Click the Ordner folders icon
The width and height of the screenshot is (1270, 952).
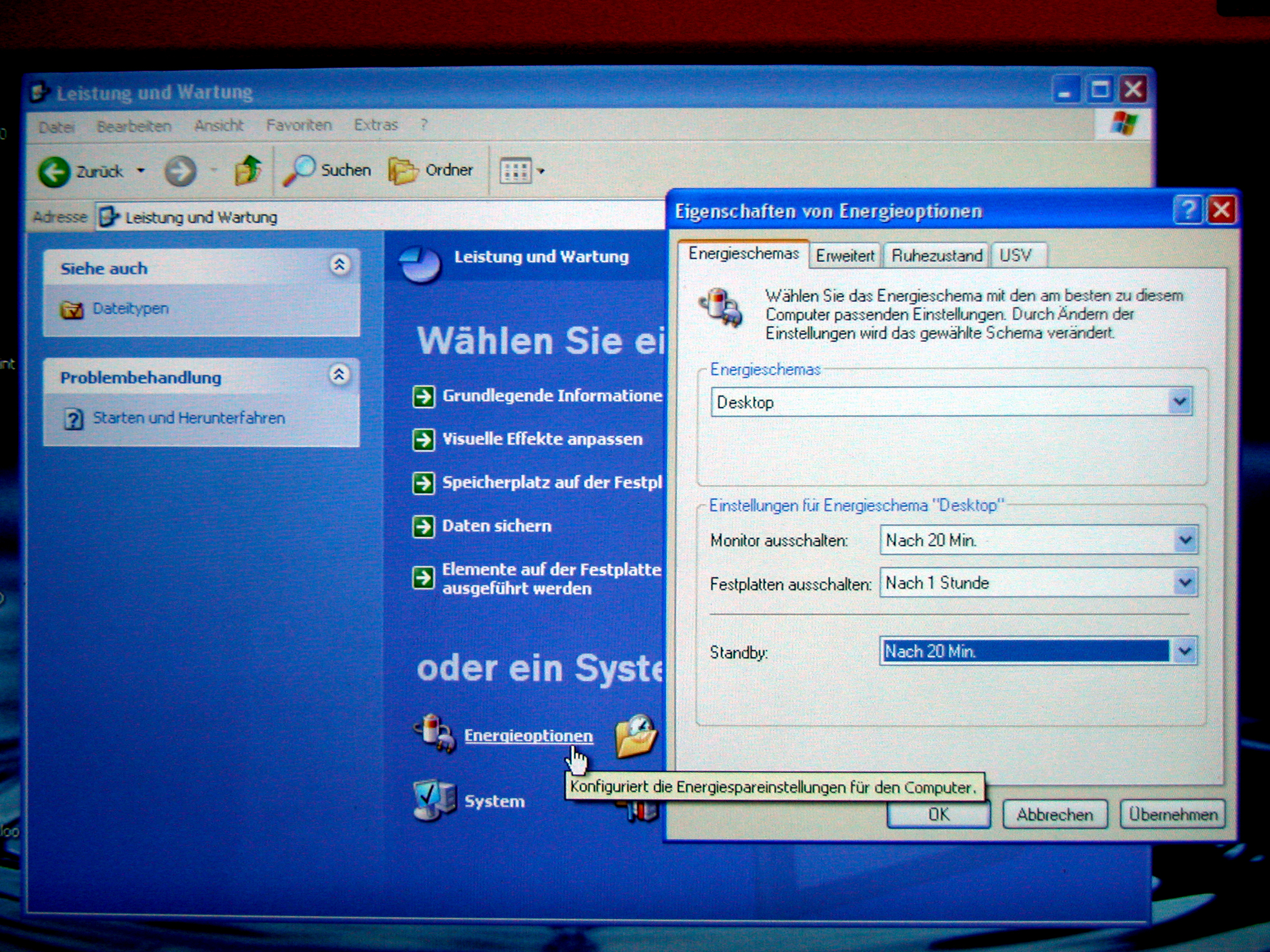pyautogui.click(x=403, y=170)
